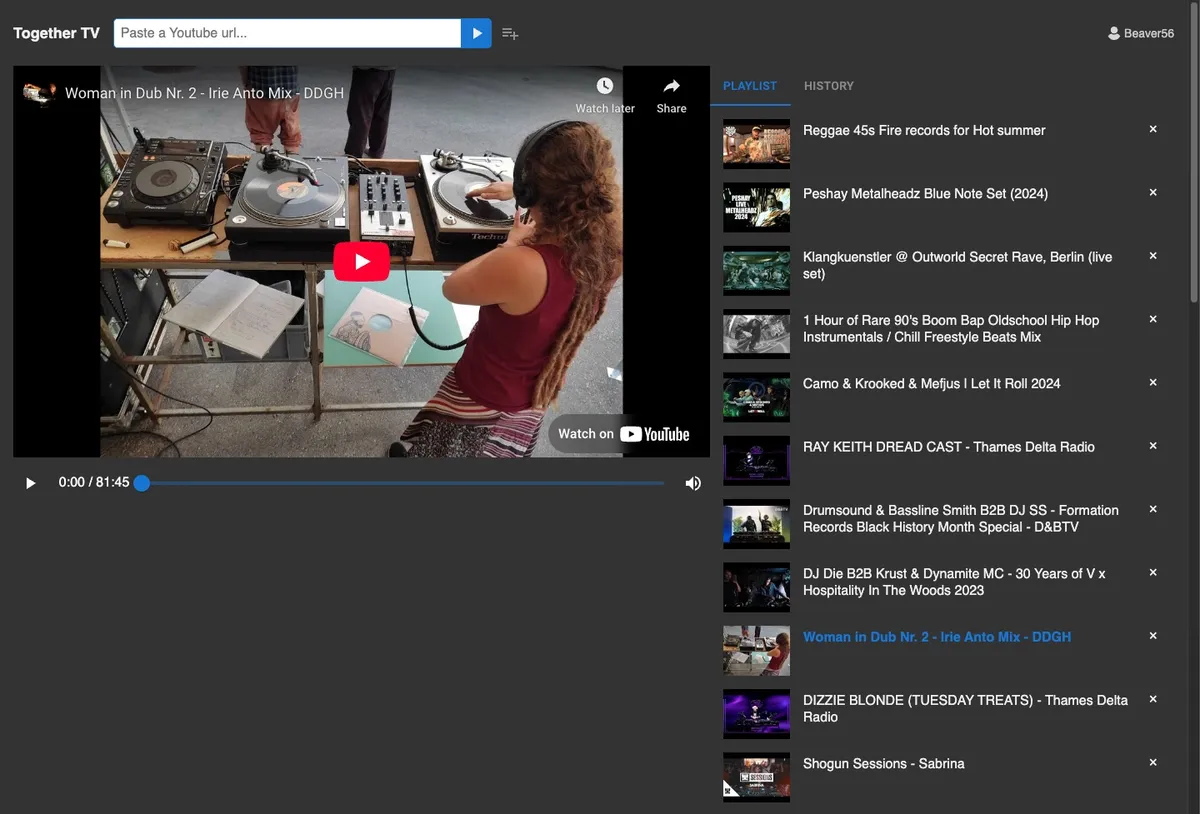Image resolution: width=1200 pixels, height=814 pixels.
Task: Click DIZZIE BLONDE Tuesday Treats thumbnail
Action: [757, 715]
